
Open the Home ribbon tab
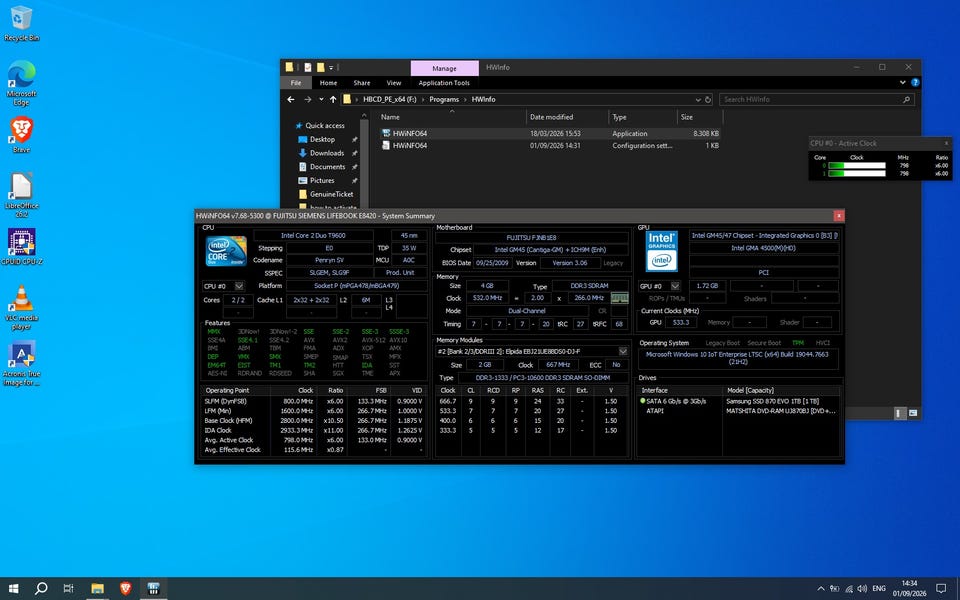(x=328, y=83)
